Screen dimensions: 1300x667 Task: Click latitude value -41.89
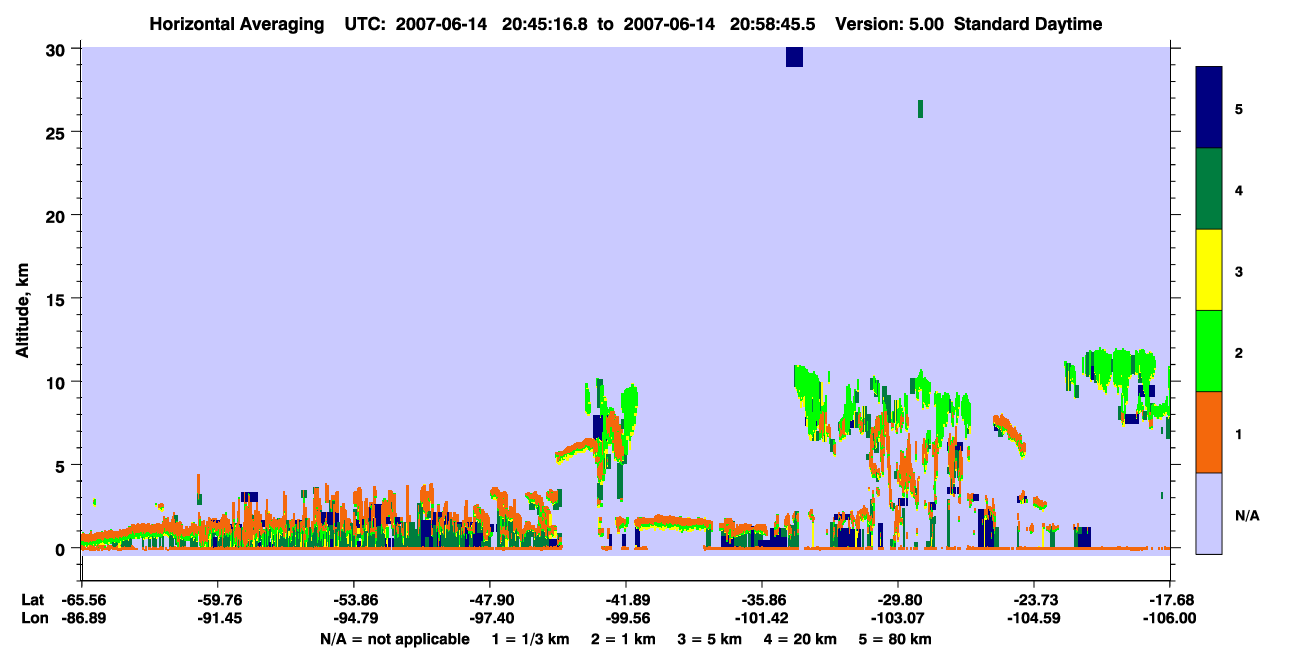click(626, 599)
